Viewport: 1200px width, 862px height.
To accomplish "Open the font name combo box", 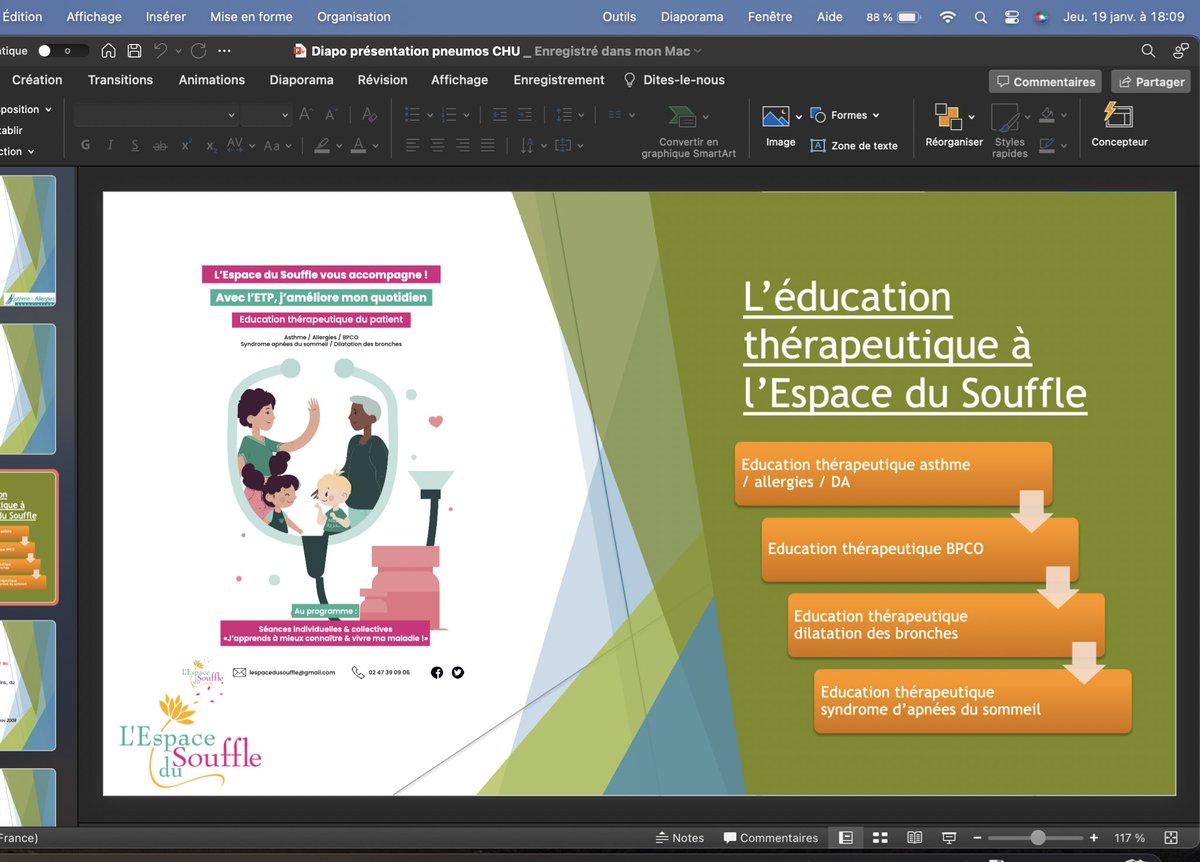I will point(155,115).
